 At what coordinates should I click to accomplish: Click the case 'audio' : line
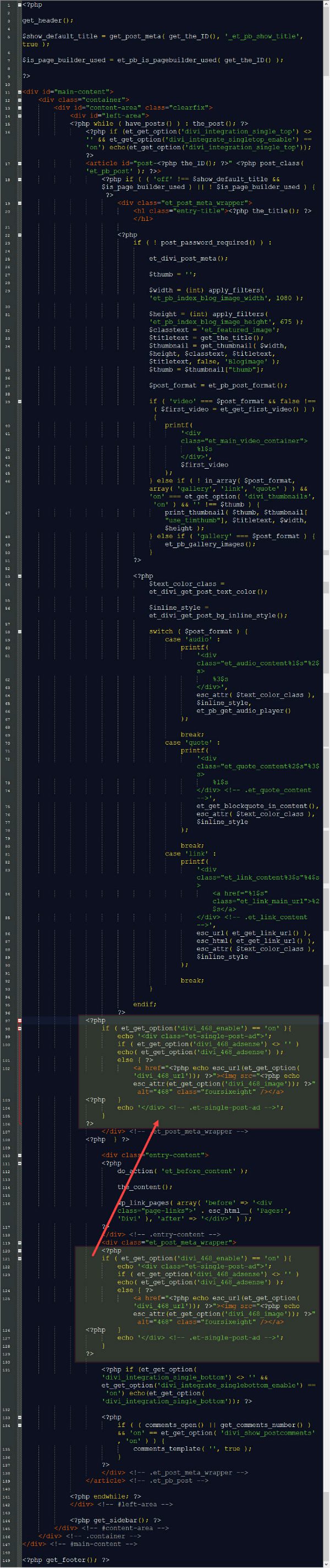click(x=193, y=639)
